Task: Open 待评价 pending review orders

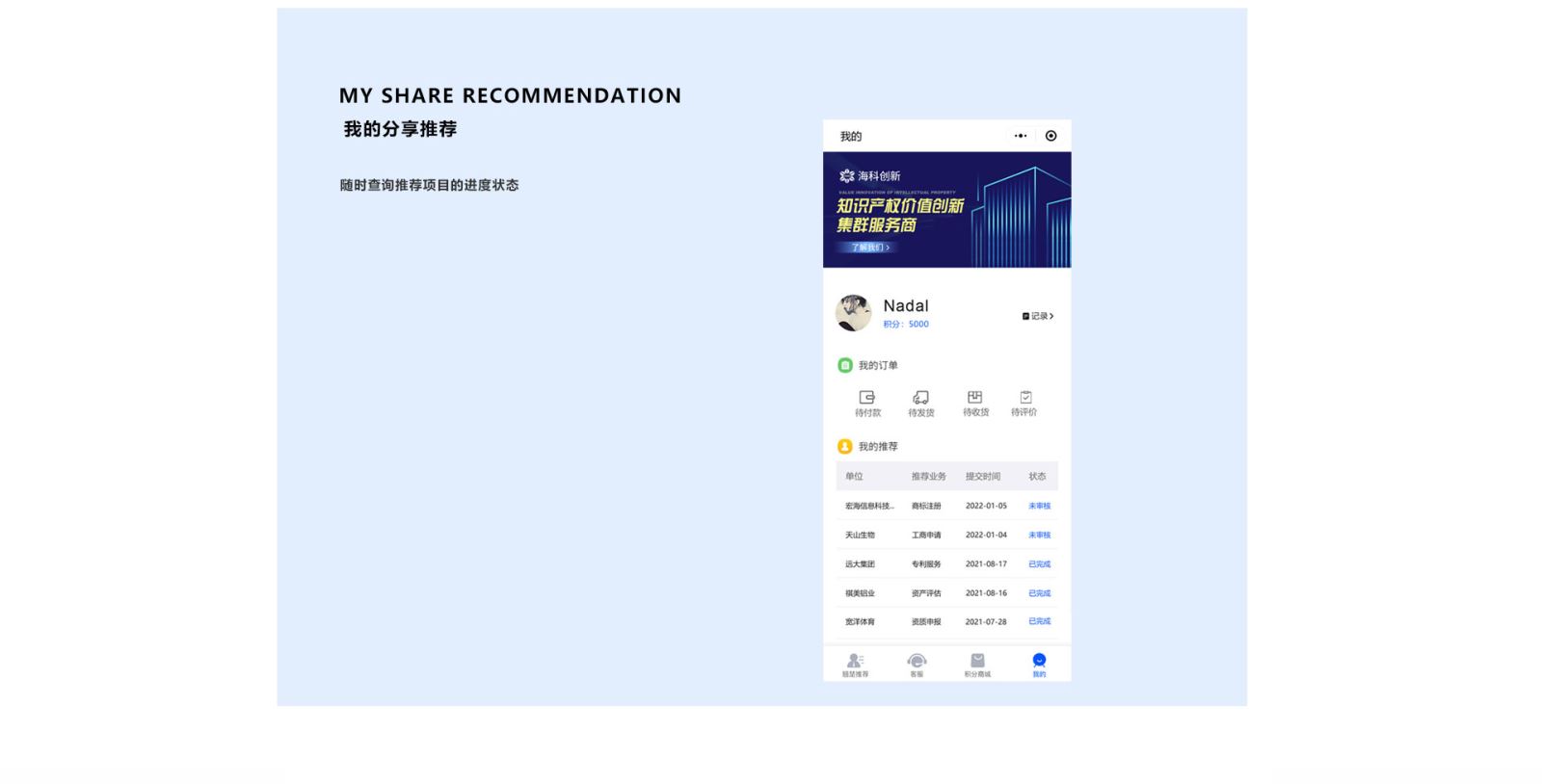Action: [x=1024, y=404]
